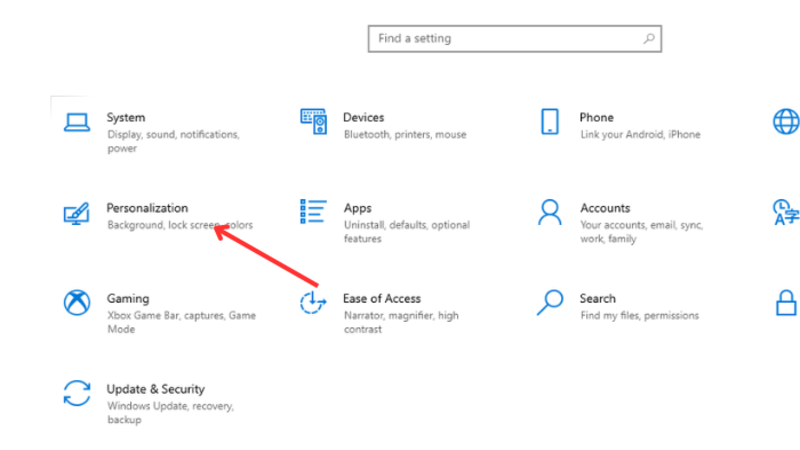Click 'Link your Android, iPhone' description

(640, 135)
